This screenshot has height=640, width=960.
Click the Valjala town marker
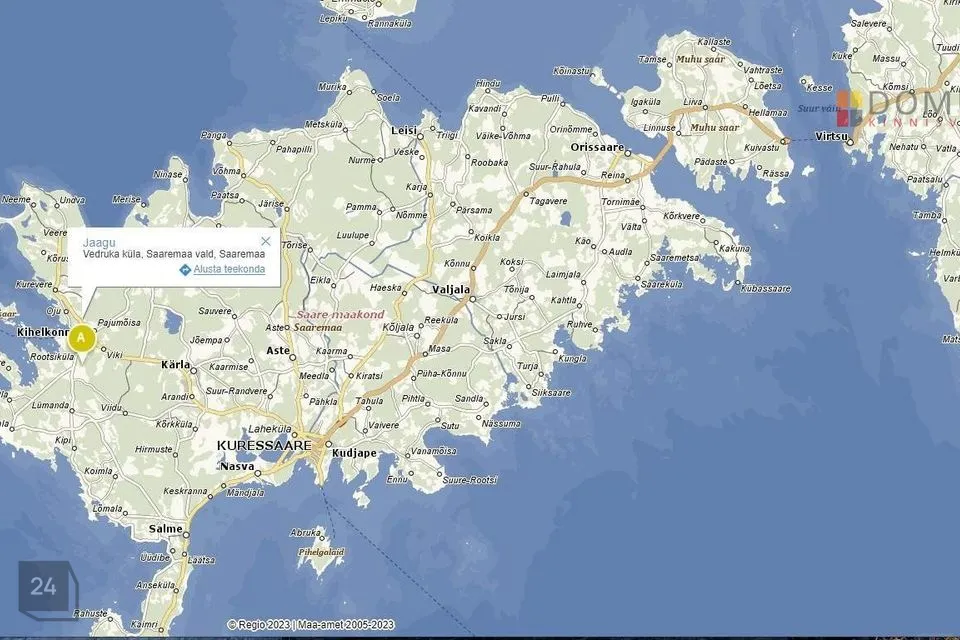(473, 298)
